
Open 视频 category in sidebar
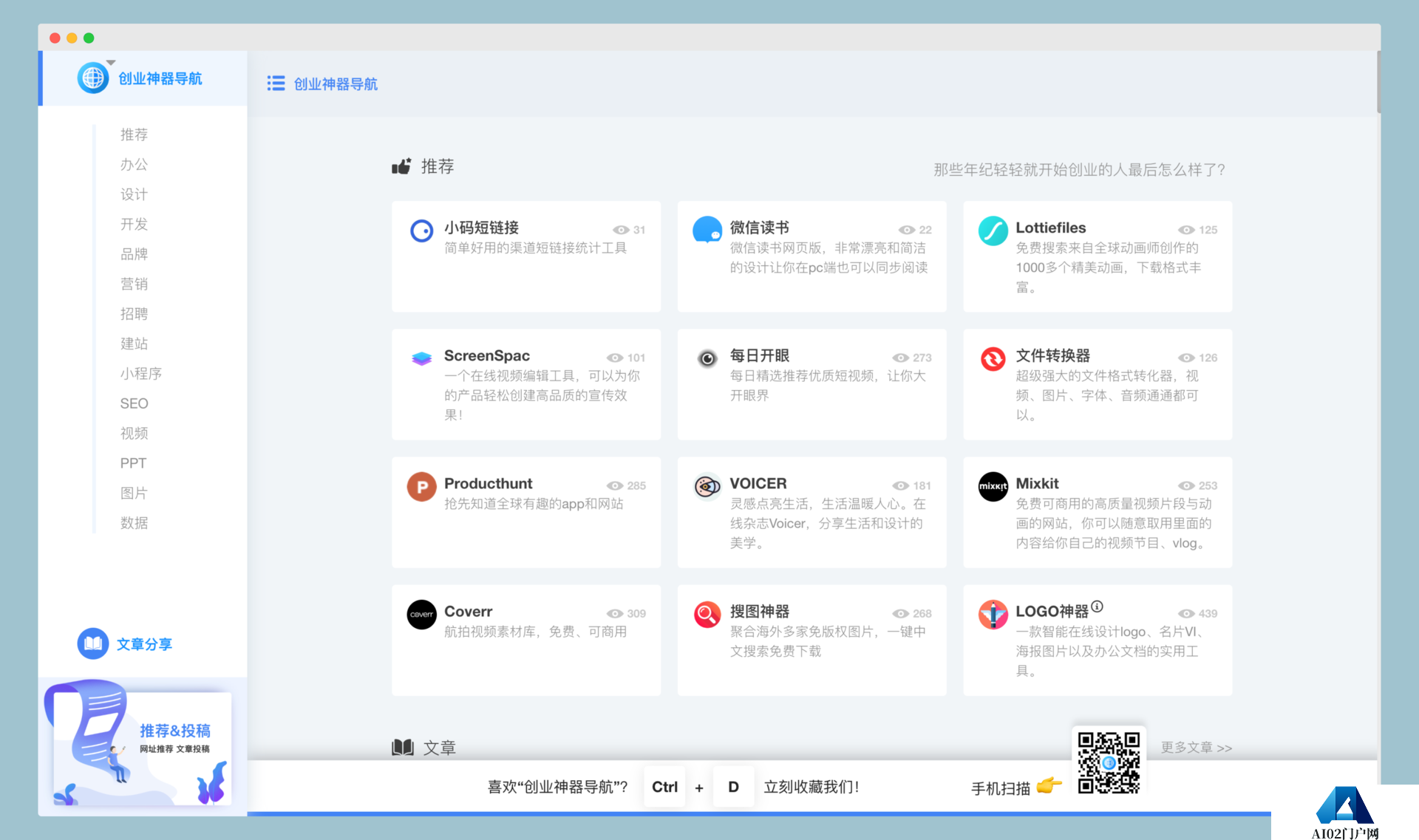[134, 433]
